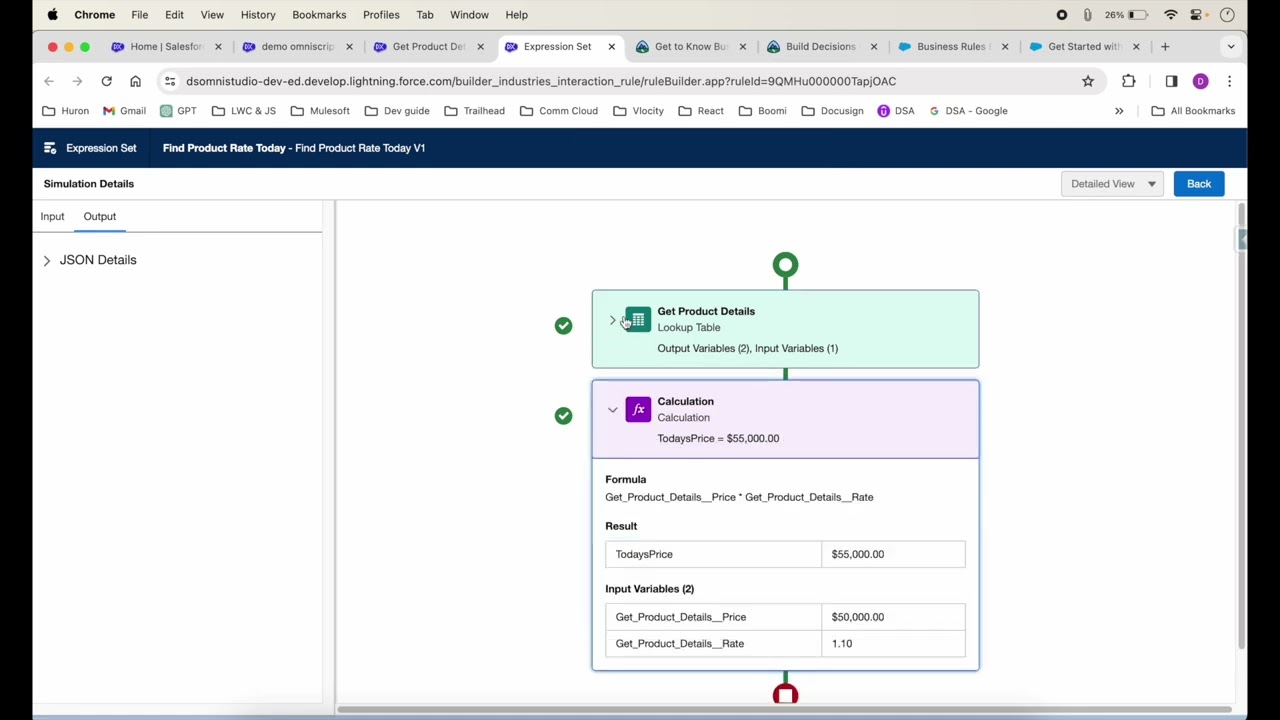Open the Wi-Fi status icon
Screen dimensions: 1280x720
coord(1170,15)
